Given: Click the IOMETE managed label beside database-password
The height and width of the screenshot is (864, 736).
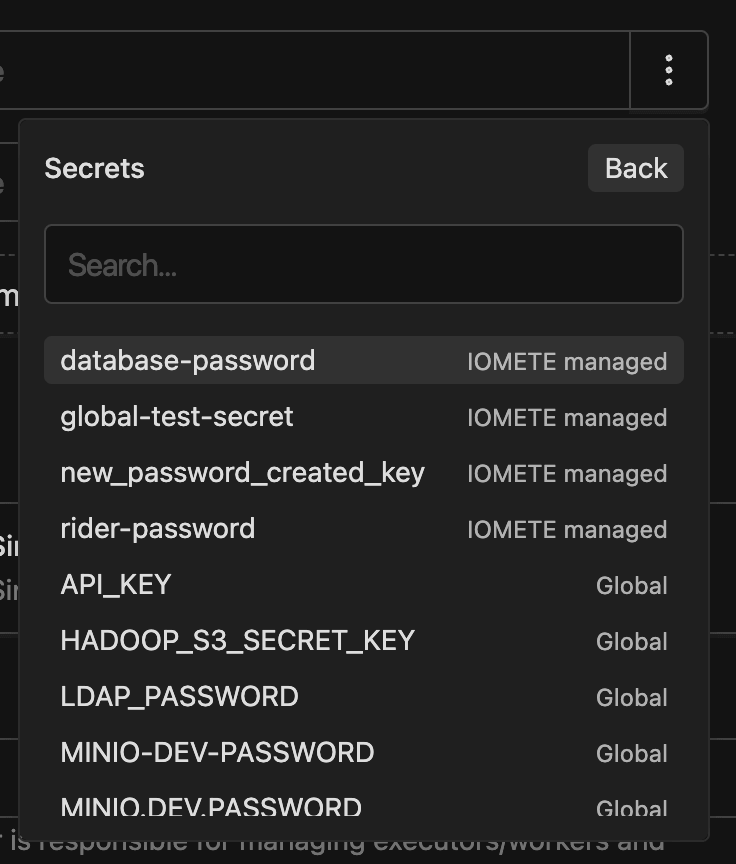Looking at the screenshot, I should coord(567,361).
